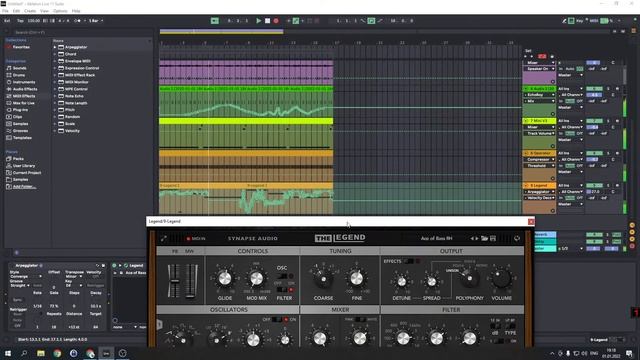Click the Legend pitch bend wheel
Viewport: 640px width, 360px height.
coord(174,280)
